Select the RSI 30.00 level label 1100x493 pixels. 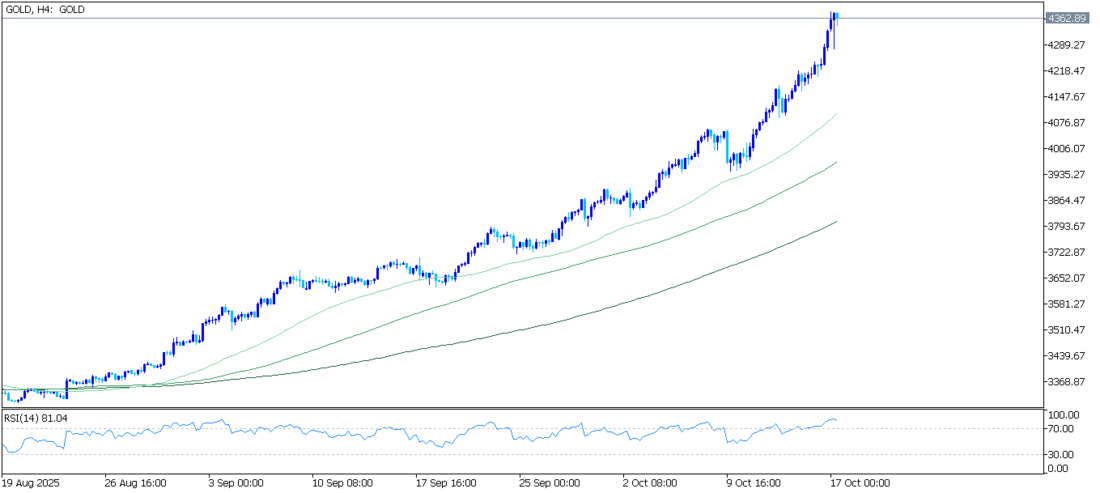point(1061,454)
